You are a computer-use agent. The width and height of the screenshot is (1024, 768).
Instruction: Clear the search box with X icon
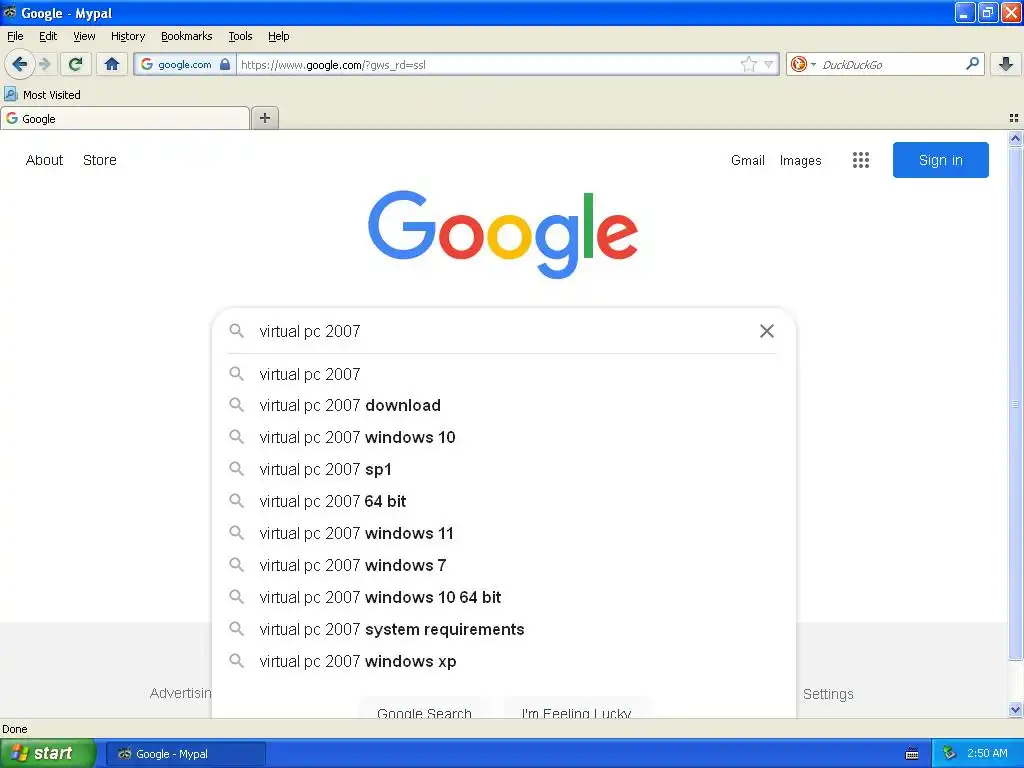[x=767, y=331]
